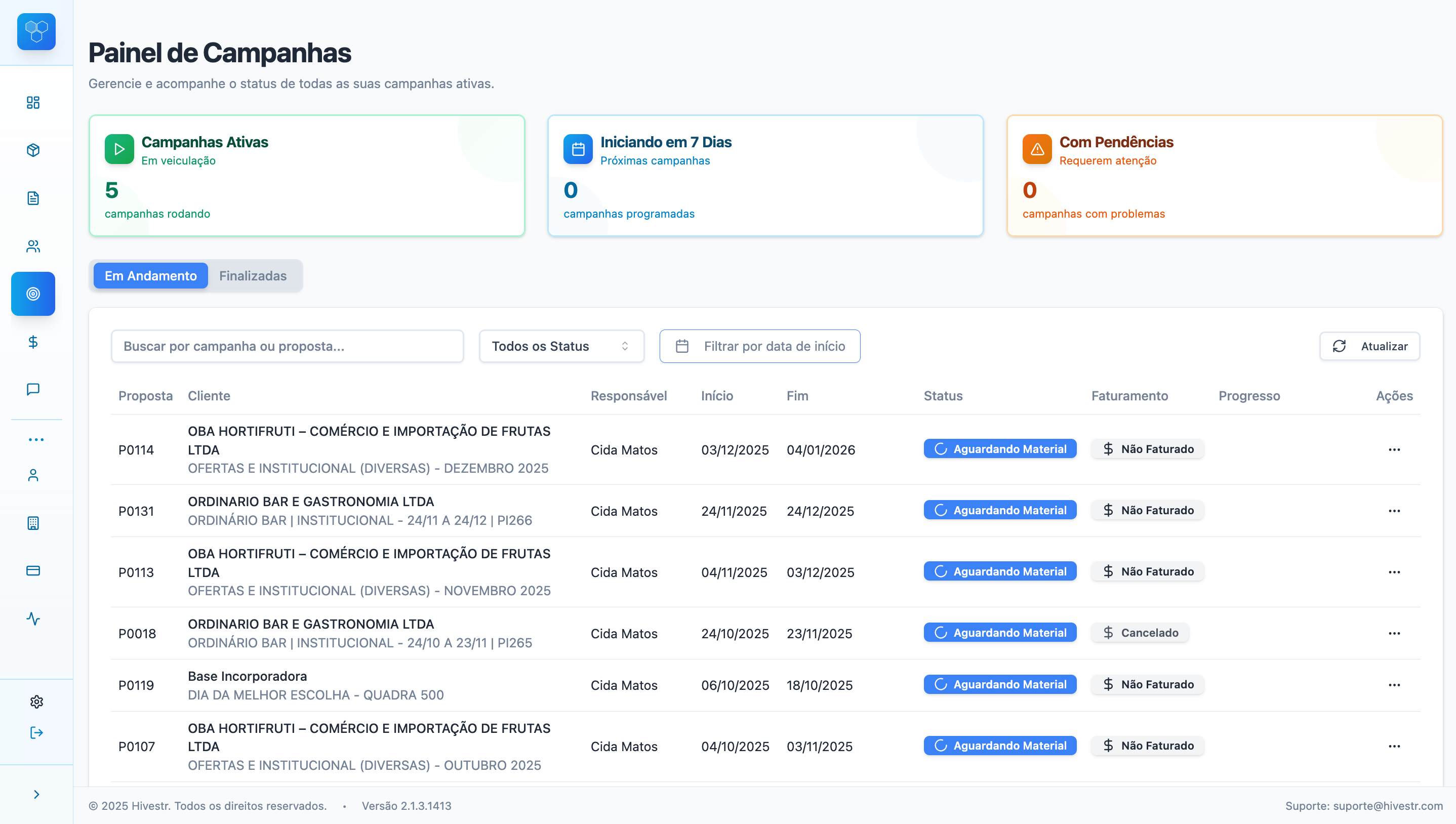Click the Campanhas Ativas summary card
Image resolution: width=1456 pixels, height=824 pixels.
point(307,176)
